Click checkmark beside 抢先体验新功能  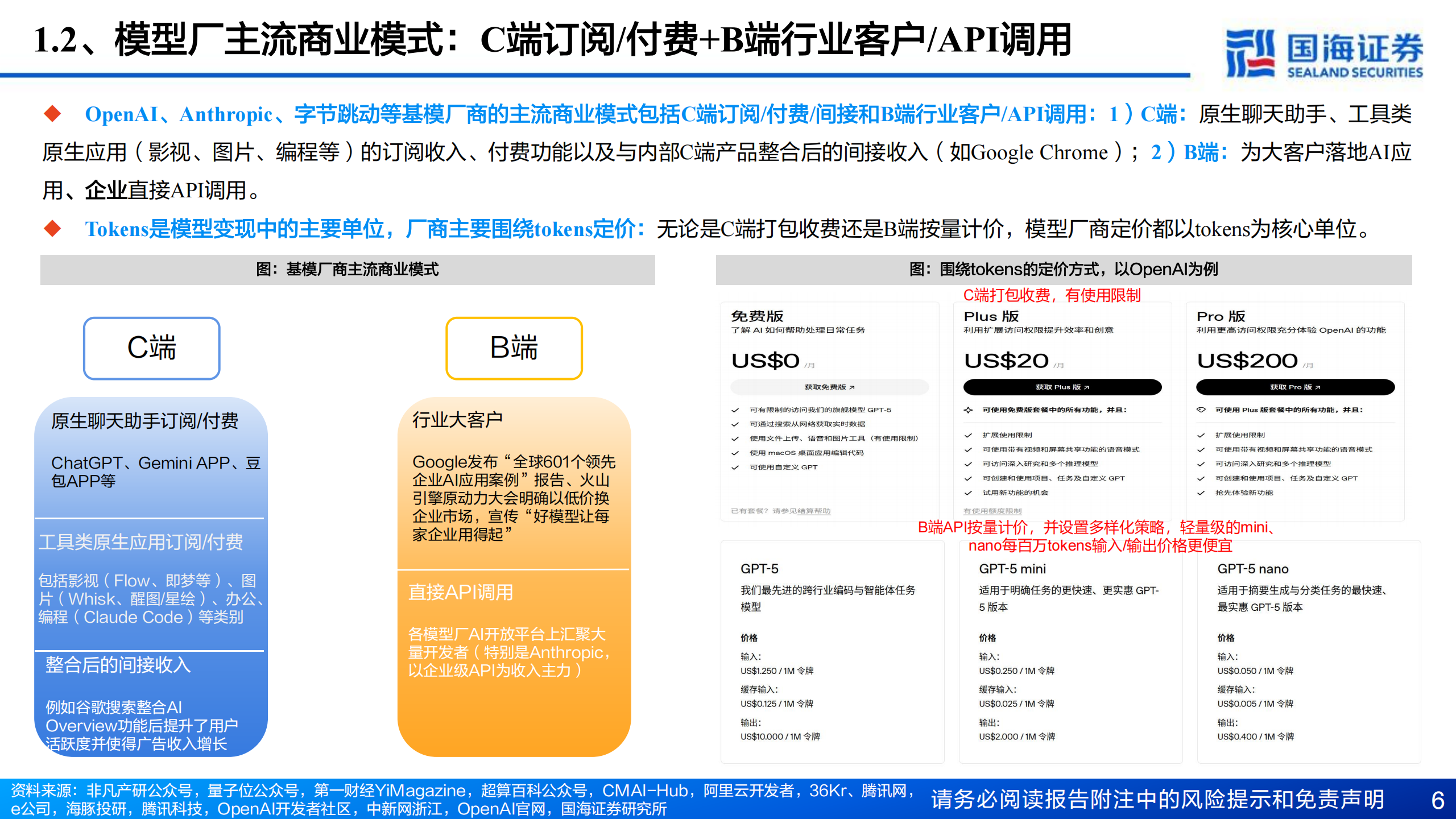(1201, 493)
